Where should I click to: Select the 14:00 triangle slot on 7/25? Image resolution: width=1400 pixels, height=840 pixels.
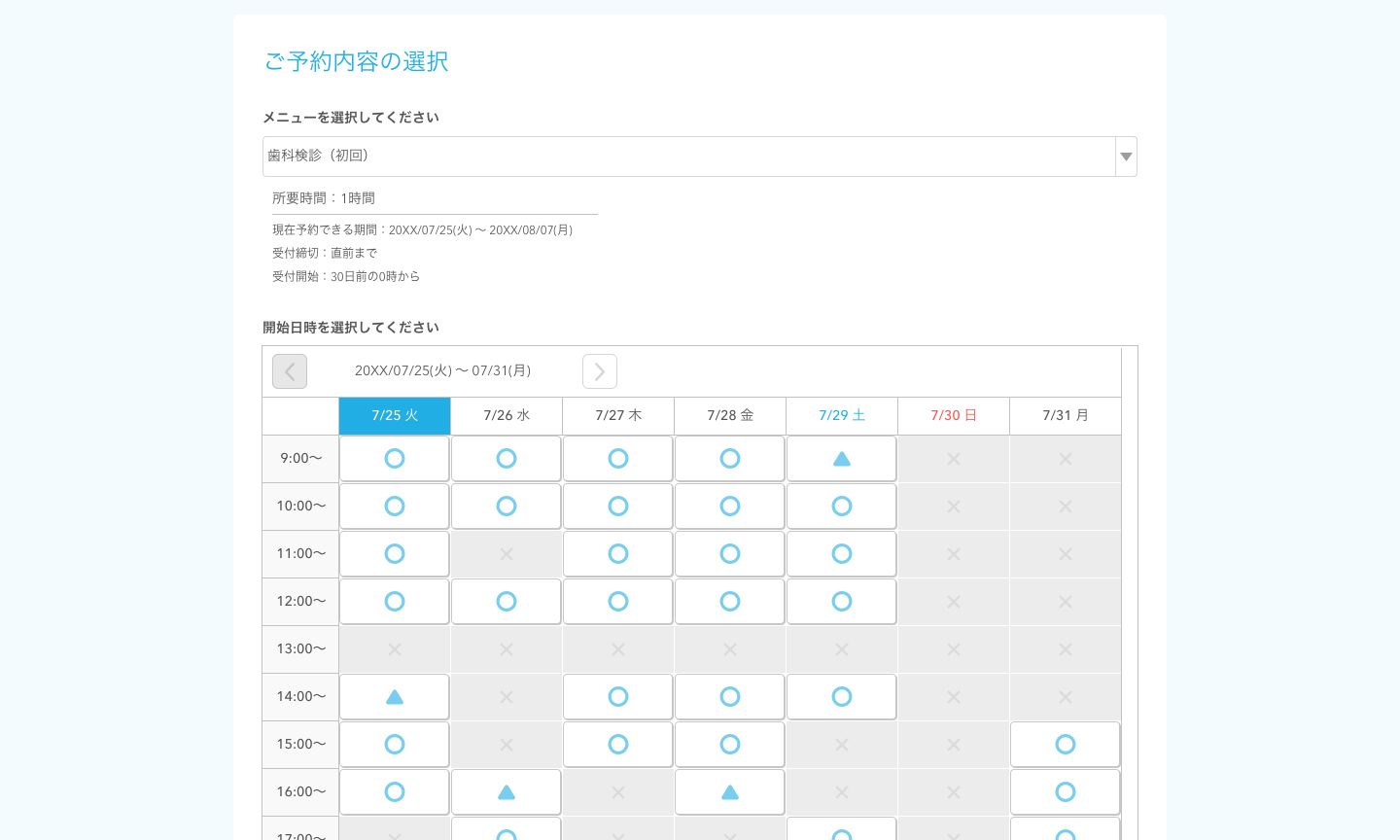(x=395, y=697)
